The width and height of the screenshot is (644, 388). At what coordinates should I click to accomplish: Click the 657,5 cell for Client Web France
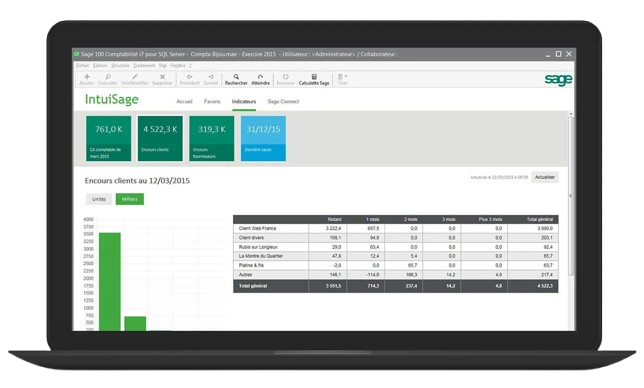pos(373,228)
